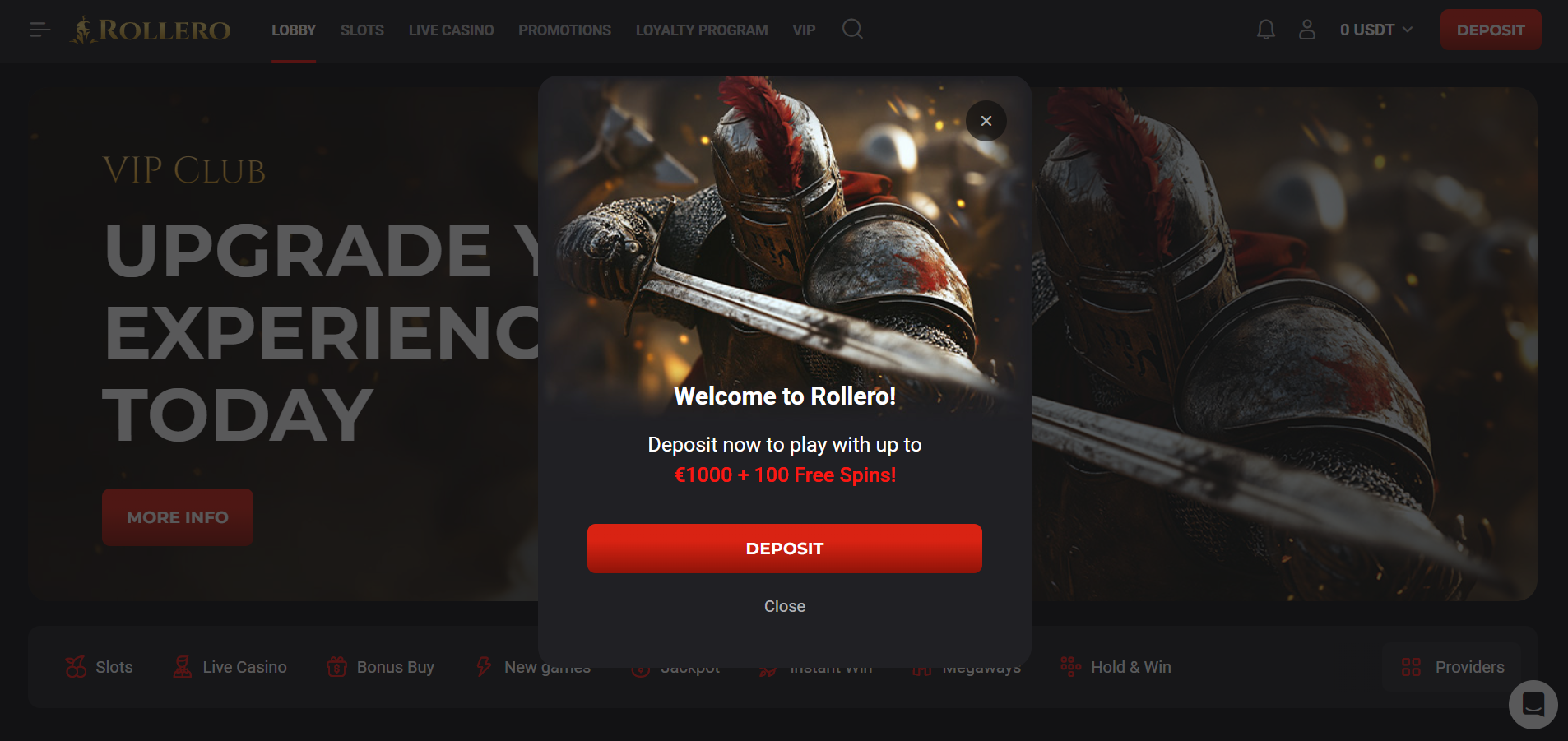1568x741 pixels.
Task: Open the user profile icon
Action: point(1306,30)
